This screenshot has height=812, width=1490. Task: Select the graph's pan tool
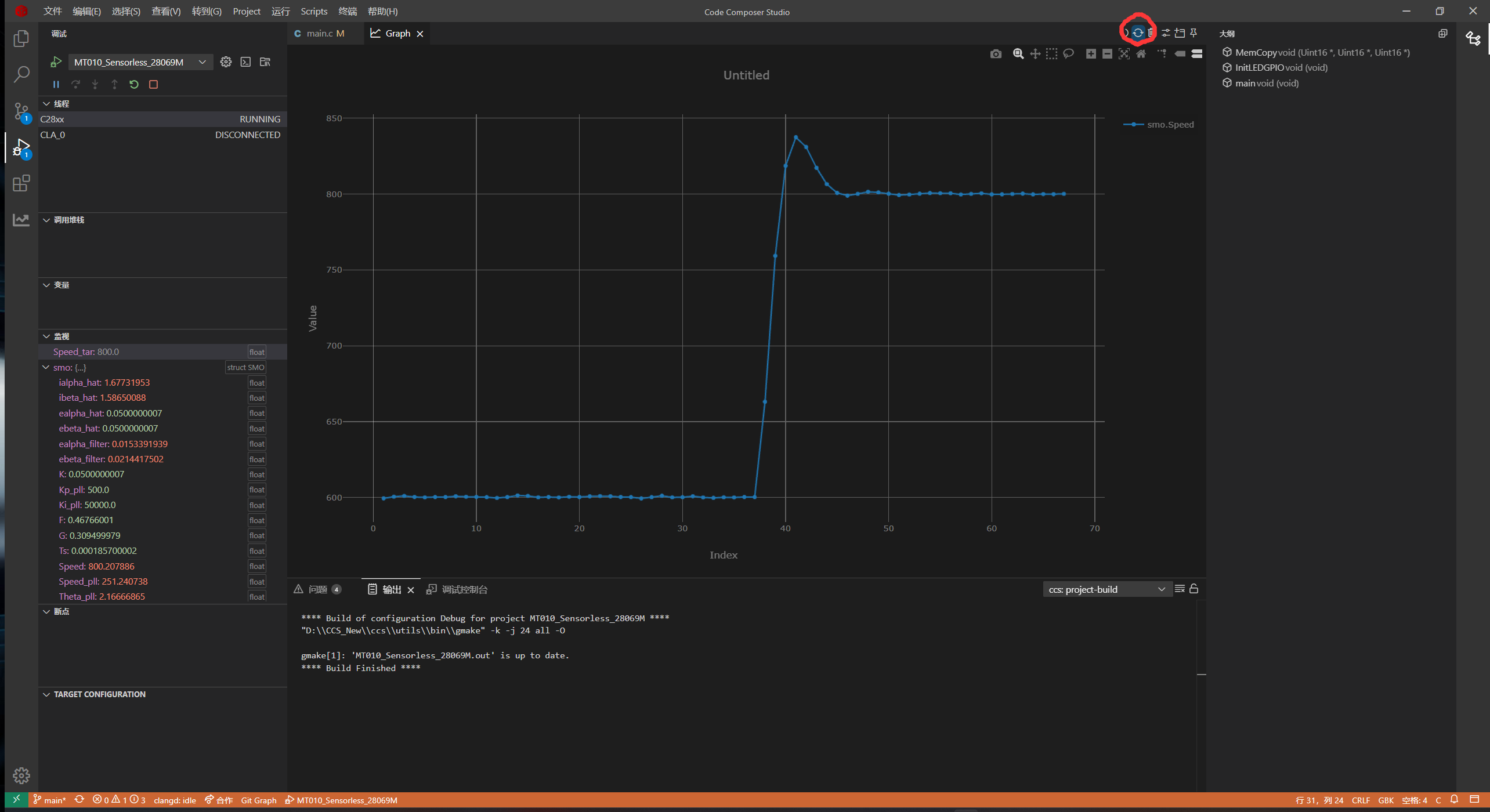click(1035, 54)
